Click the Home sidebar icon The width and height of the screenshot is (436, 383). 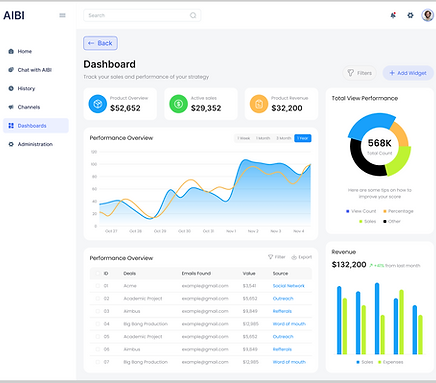coord(11,51)
